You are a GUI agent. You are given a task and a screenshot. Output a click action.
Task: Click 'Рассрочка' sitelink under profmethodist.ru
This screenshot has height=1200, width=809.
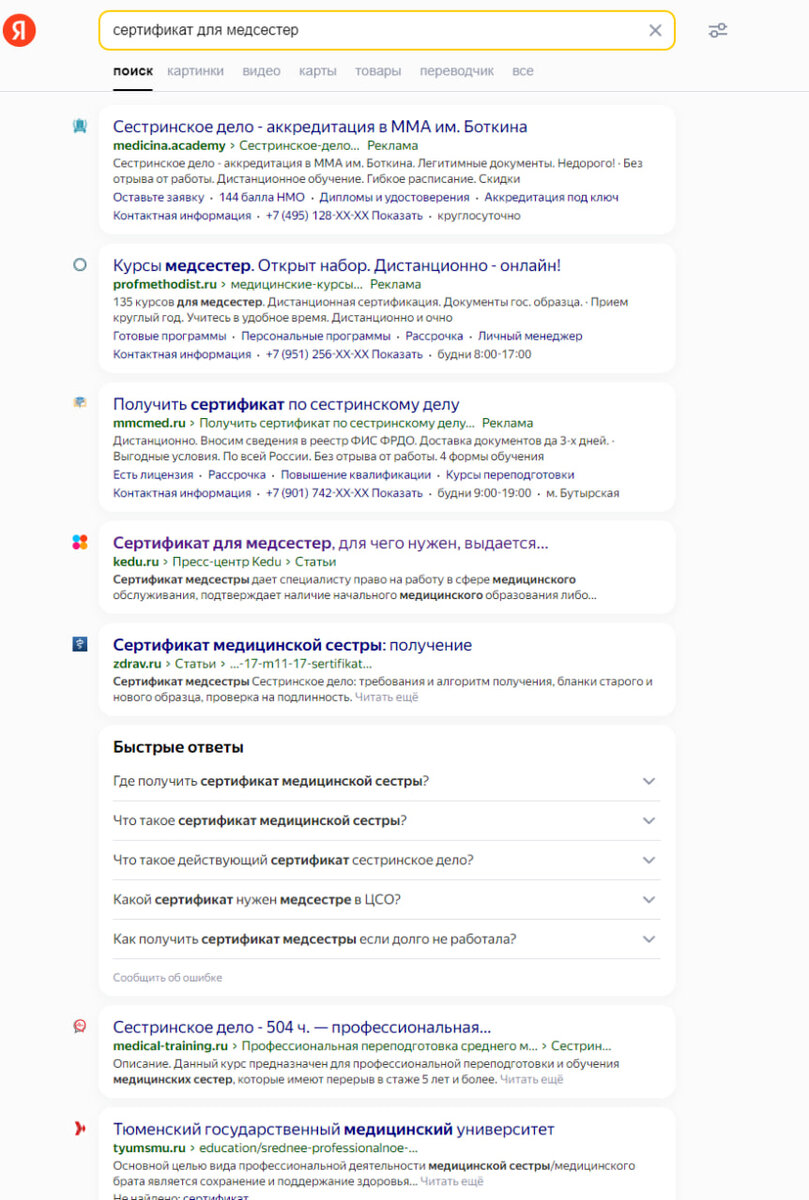pyautogui.click(x=434, y=336)
